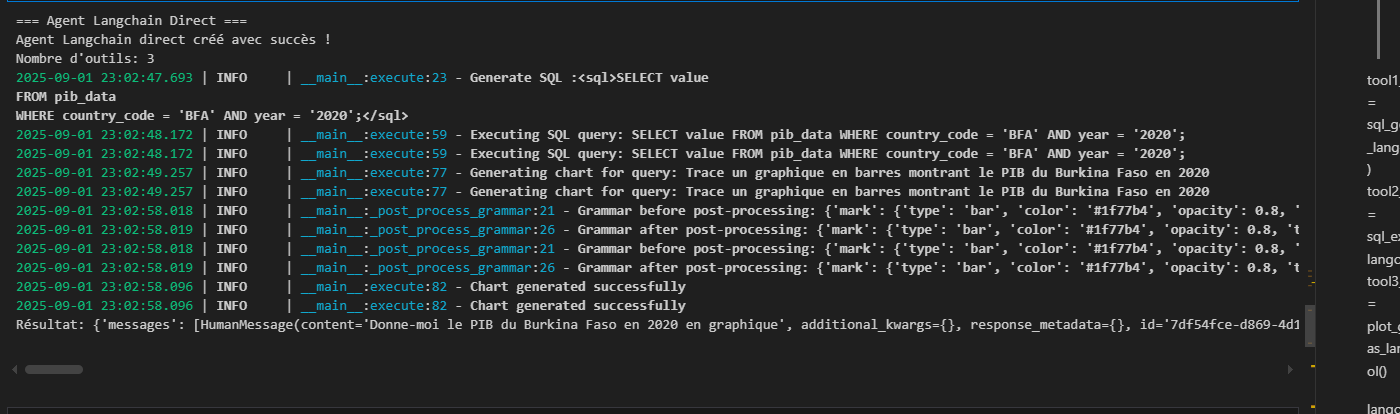The width and height of the screenshot is (1400, 414).
Task: Click the 'Agent Langchain direct créé avec succès' line
Action: click(173, 39)
